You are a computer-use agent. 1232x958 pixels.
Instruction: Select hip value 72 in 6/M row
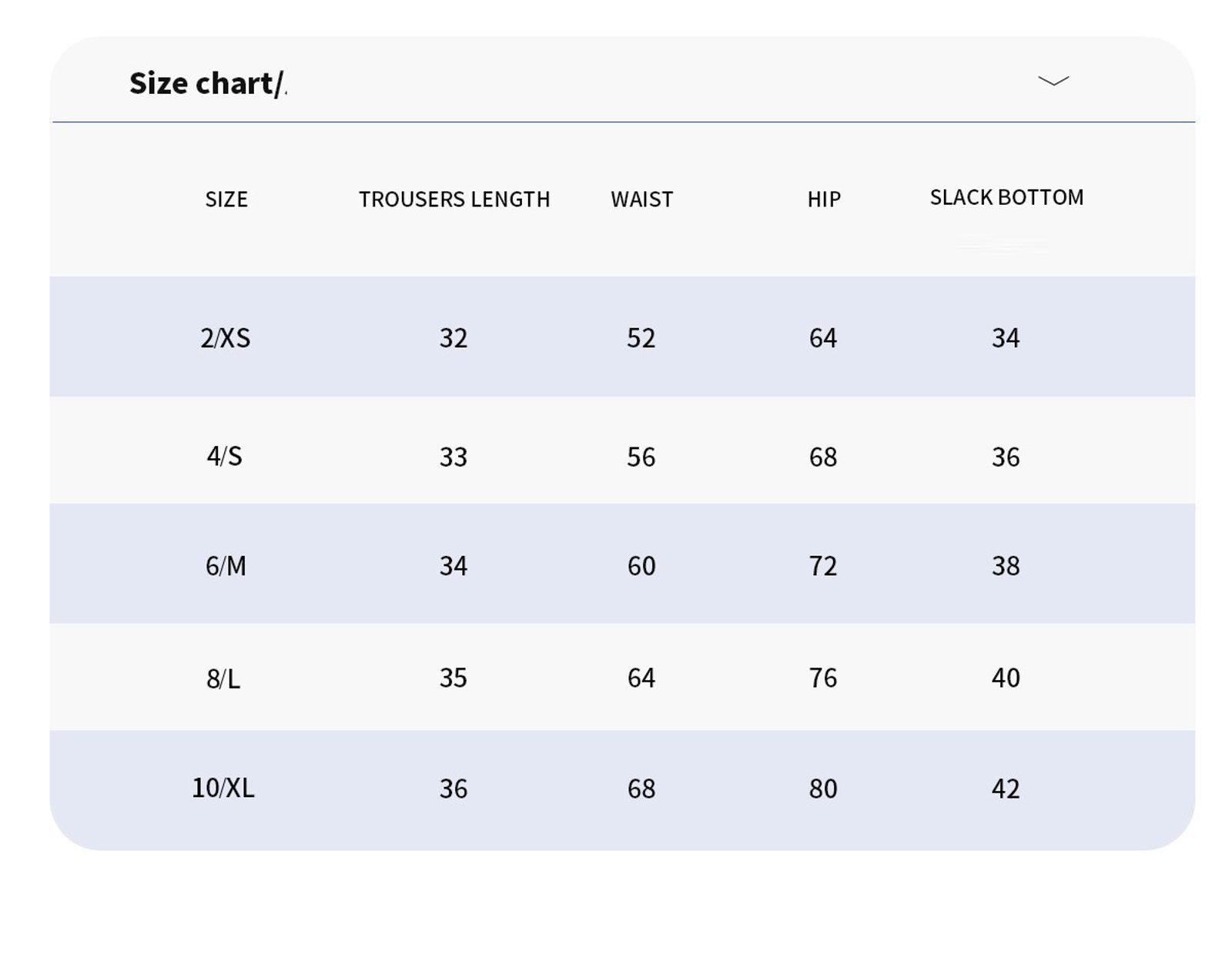[x=822, y=566]
